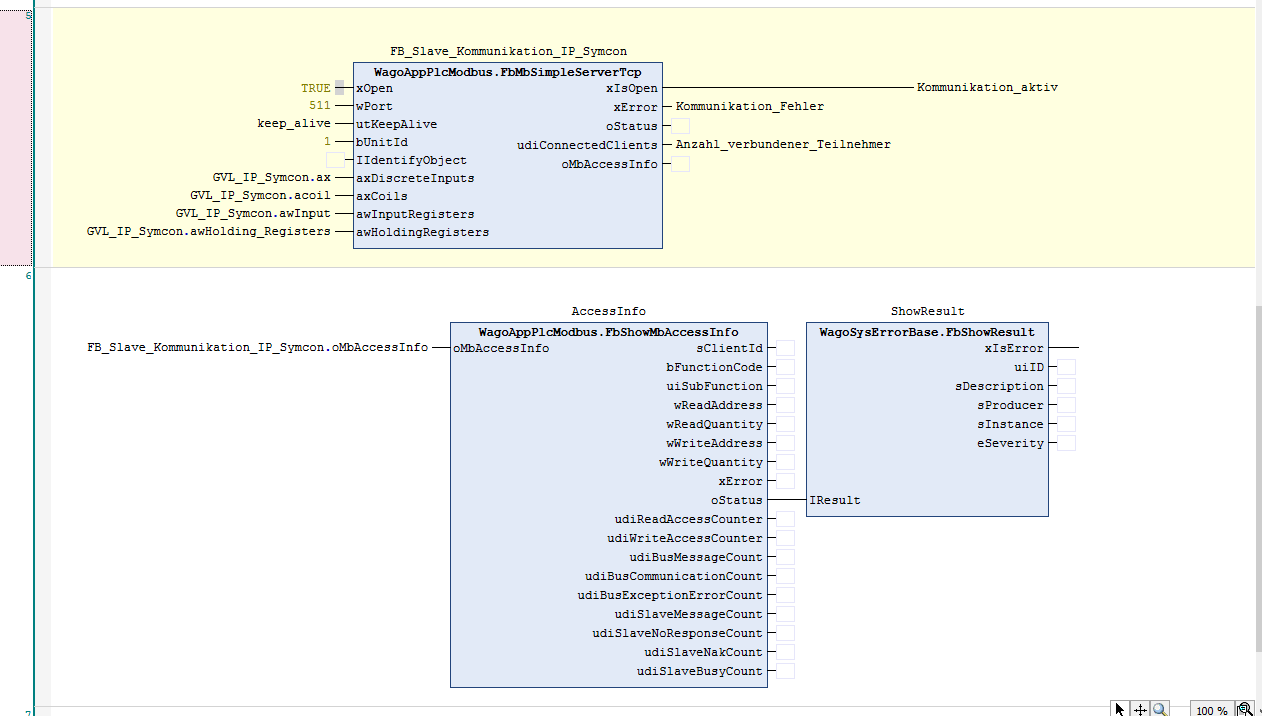Click the empty udiBusMessageCount output box
The width and height of the screenshot is (1262, 716).
tap(785, 557)
